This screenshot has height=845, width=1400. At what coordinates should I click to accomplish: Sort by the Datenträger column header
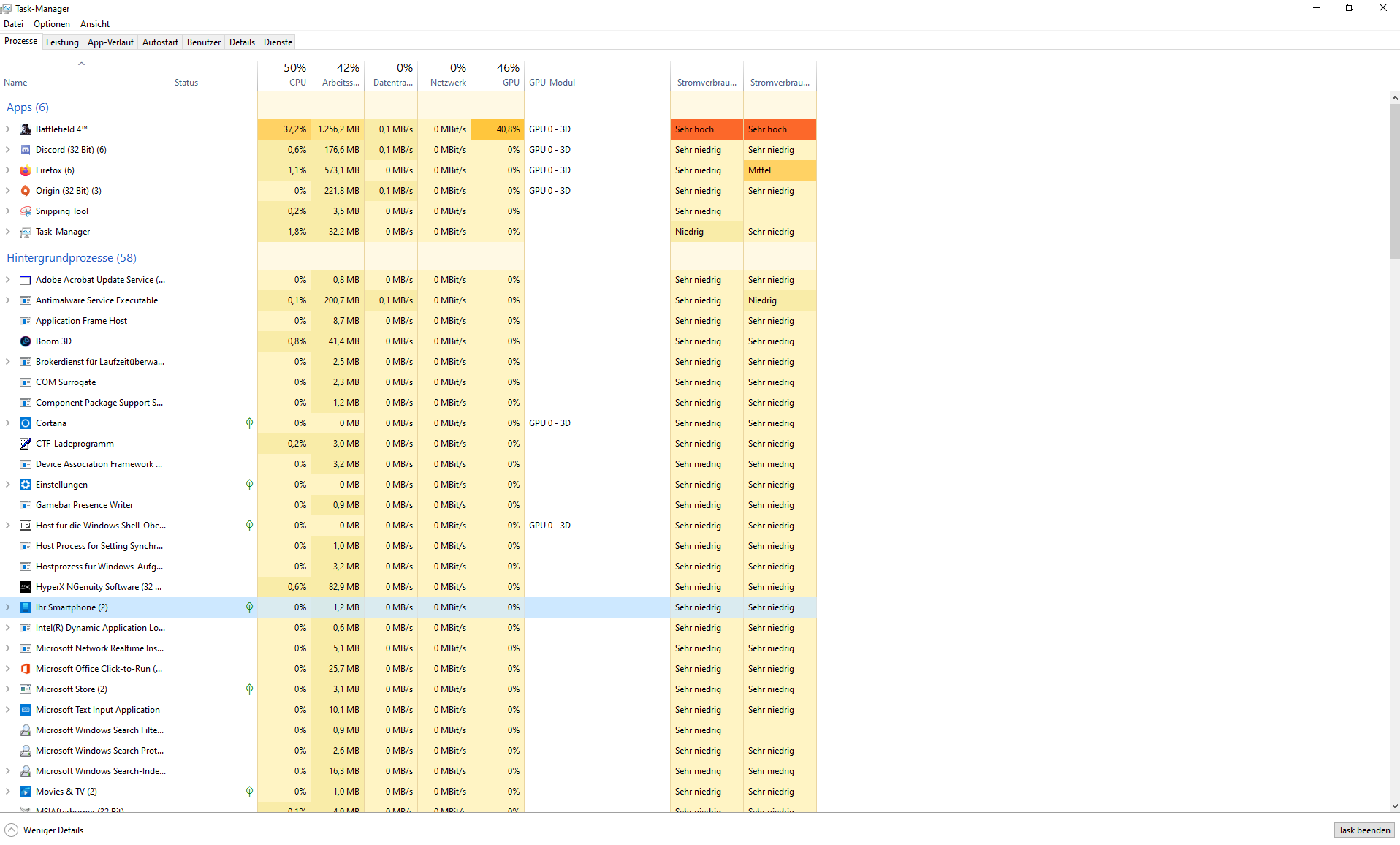pos(391,75)
